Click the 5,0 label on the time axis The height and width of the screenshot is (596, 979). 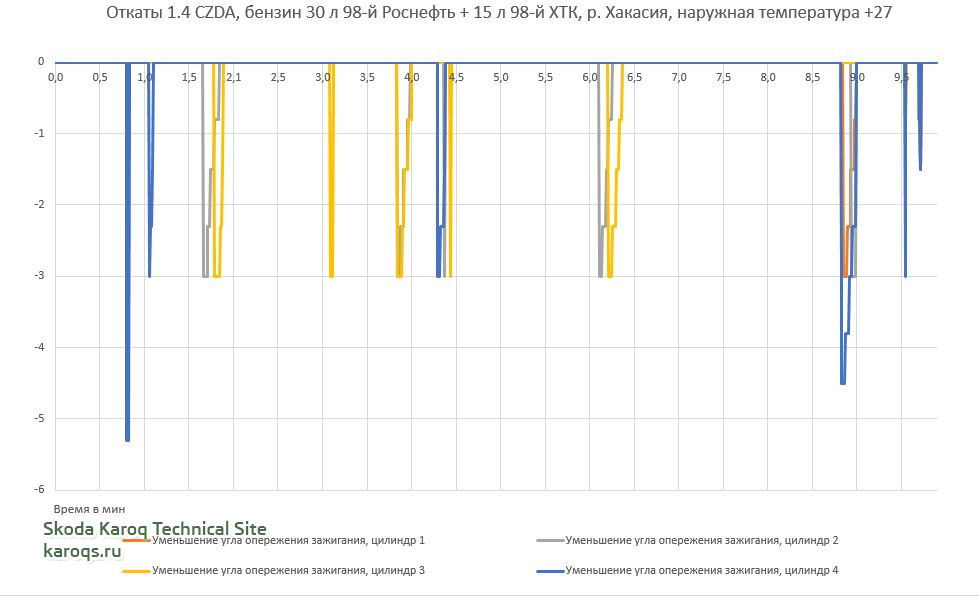pyautogui.click(x=500, y=77)
